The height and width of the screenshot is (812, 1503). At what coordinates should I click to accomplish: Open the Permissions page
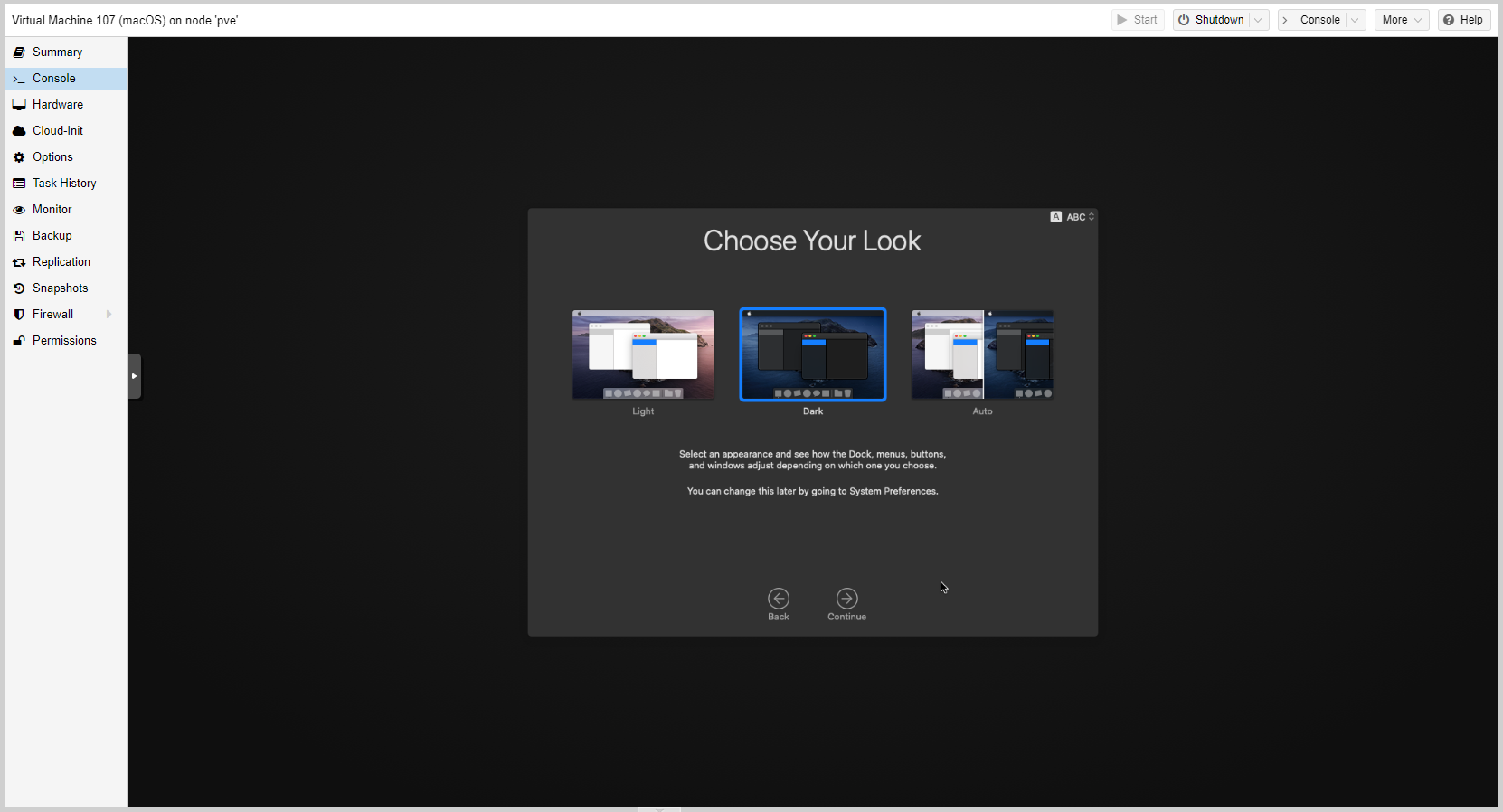(x=65, y=341)
